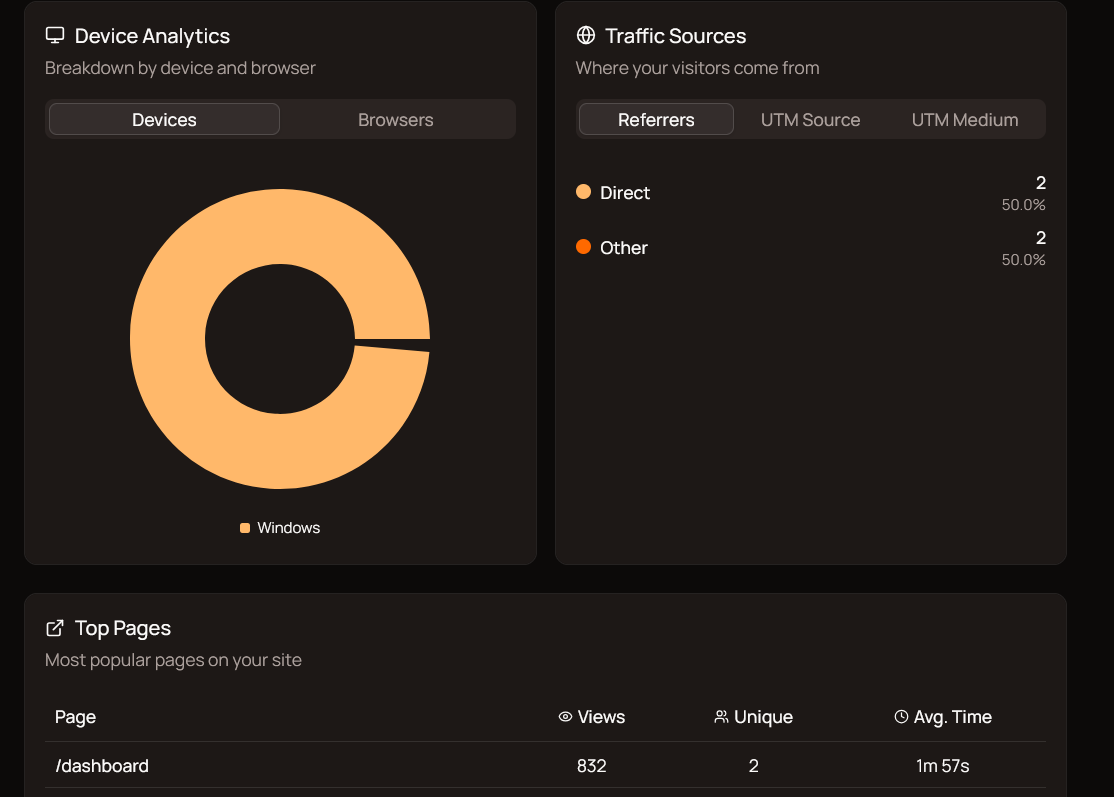
Task: Click the 50.0% value for Other
Action: pyautogui.click(x=1023, y=259)
